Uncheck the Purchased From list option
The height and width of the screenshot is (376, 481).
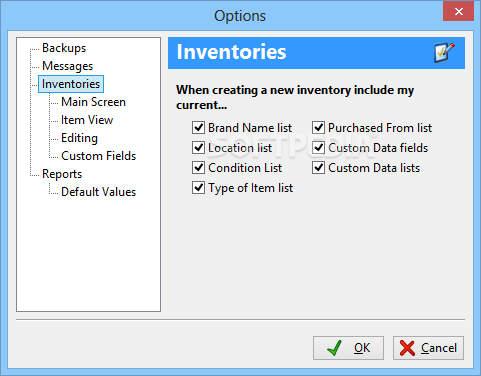(x=318, y=128)
